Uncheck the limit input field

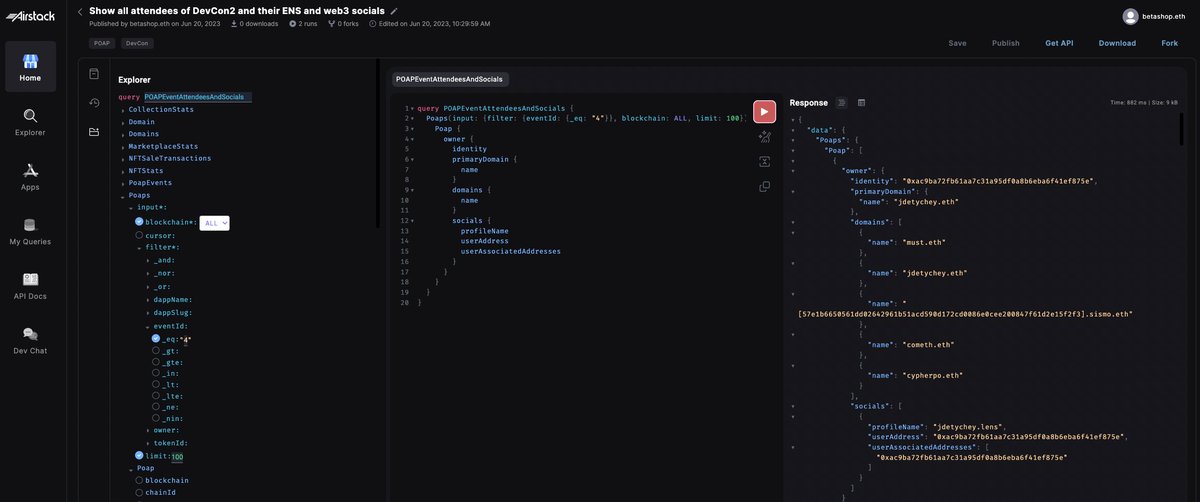[x=139, y=456]
